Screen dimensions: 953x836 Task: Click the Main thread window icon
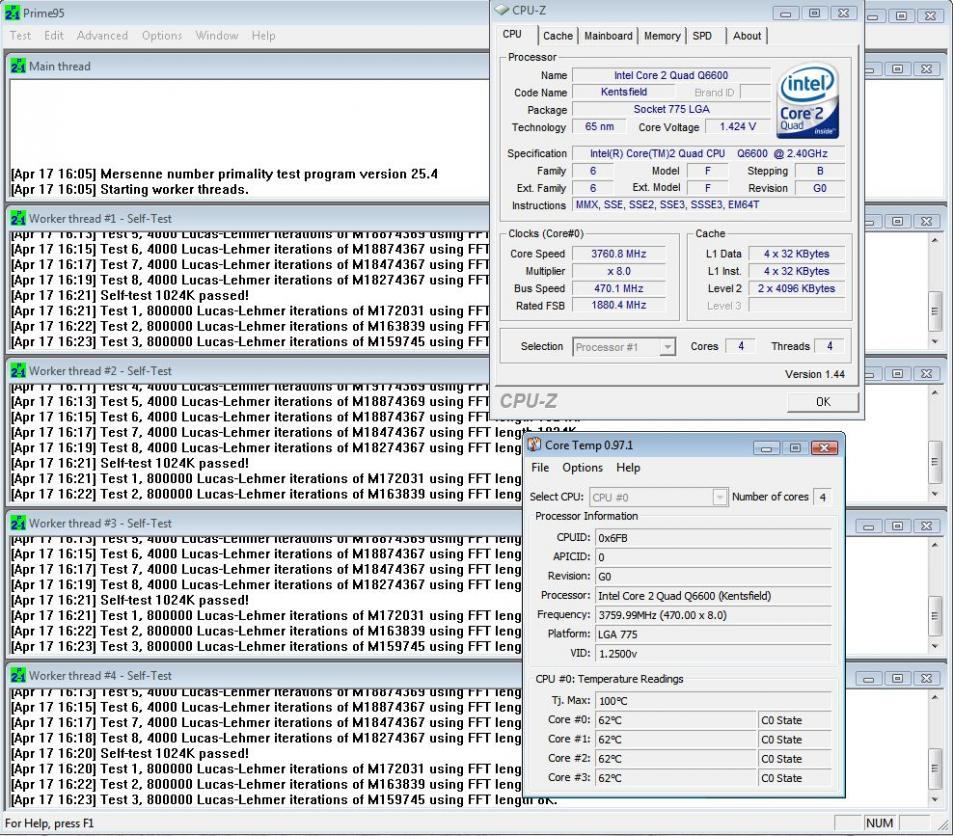click(x=18, y=66)
